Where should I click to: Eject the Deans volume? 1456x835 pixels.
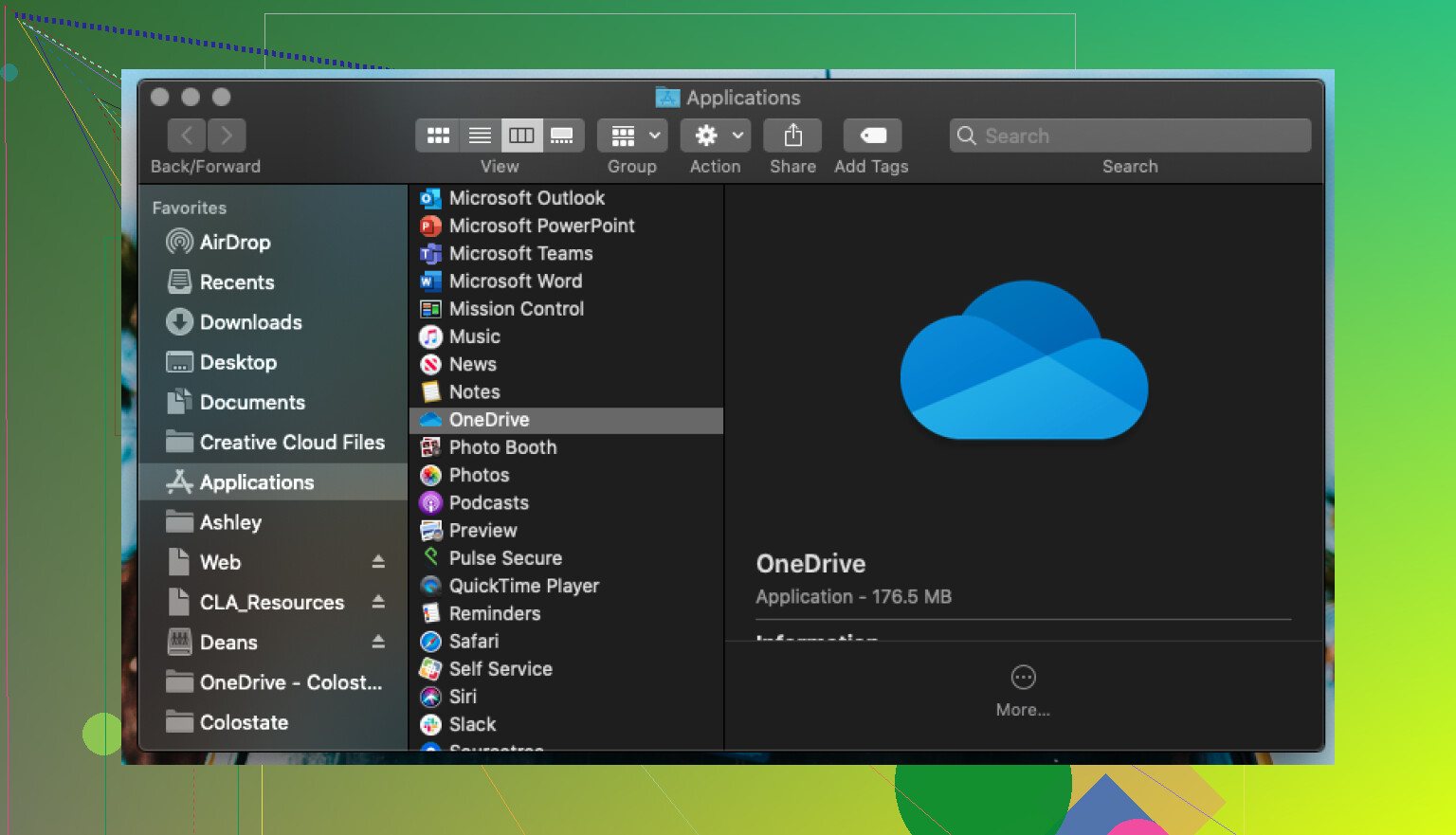pos(378,642)
